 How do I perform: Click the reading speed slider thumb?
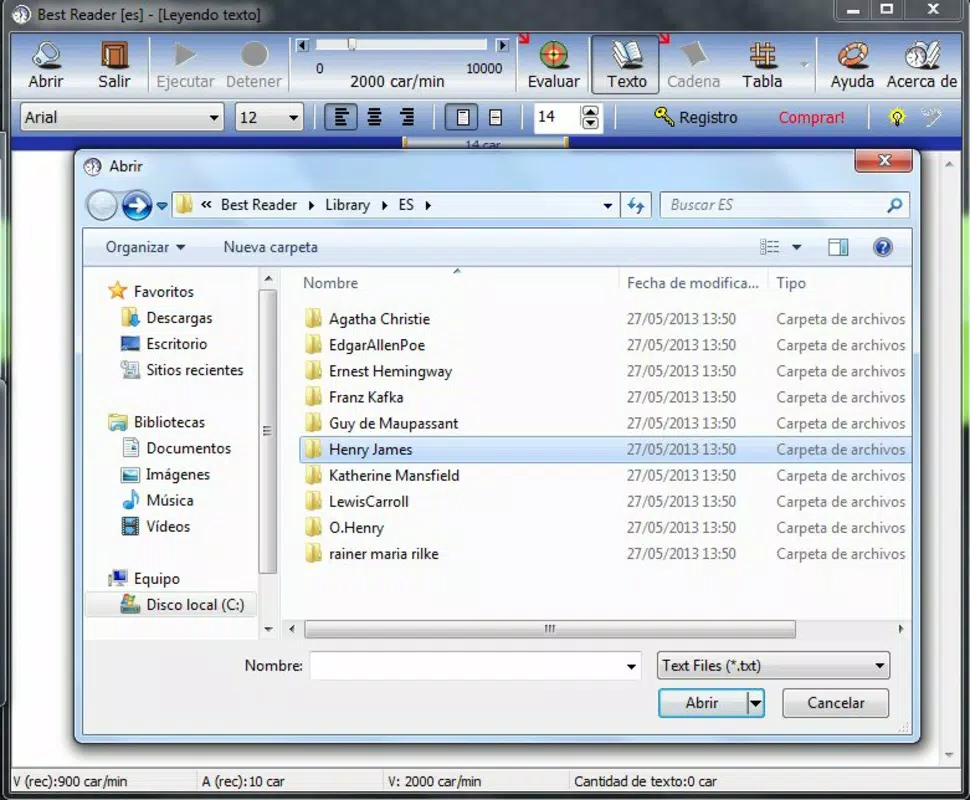[x=351, y=44]
